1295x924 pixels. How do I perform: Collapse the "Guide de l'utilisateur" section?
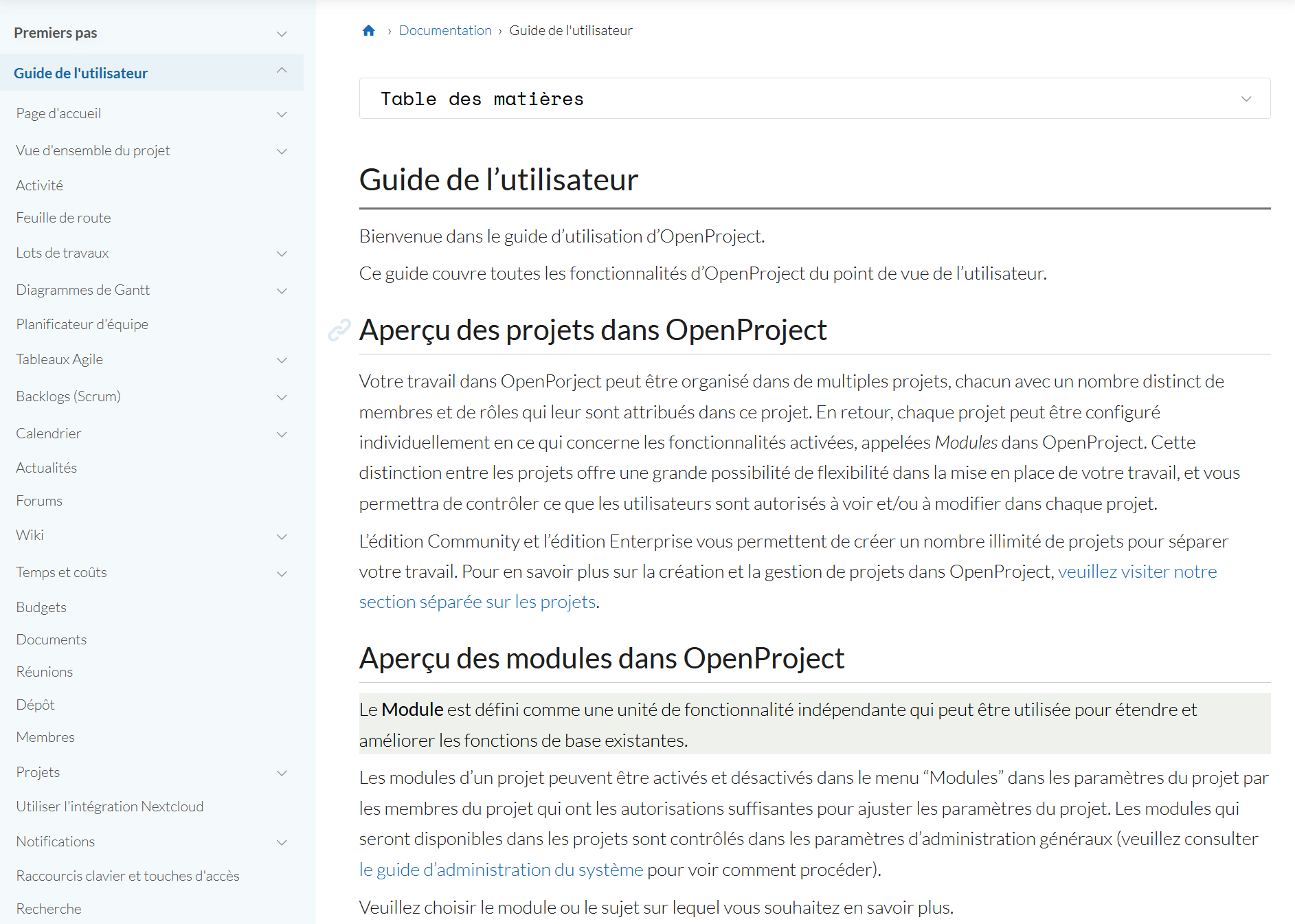281,71
